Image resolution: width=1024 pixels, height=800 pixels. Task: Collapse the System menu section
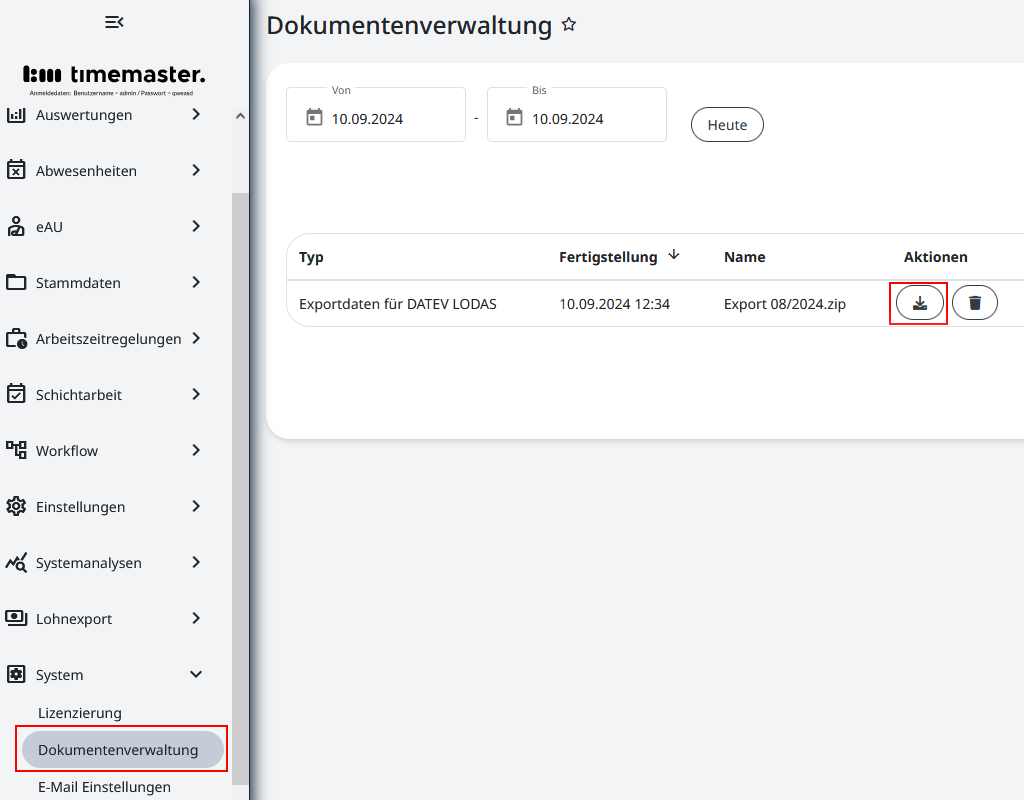[x=196, y=675]
